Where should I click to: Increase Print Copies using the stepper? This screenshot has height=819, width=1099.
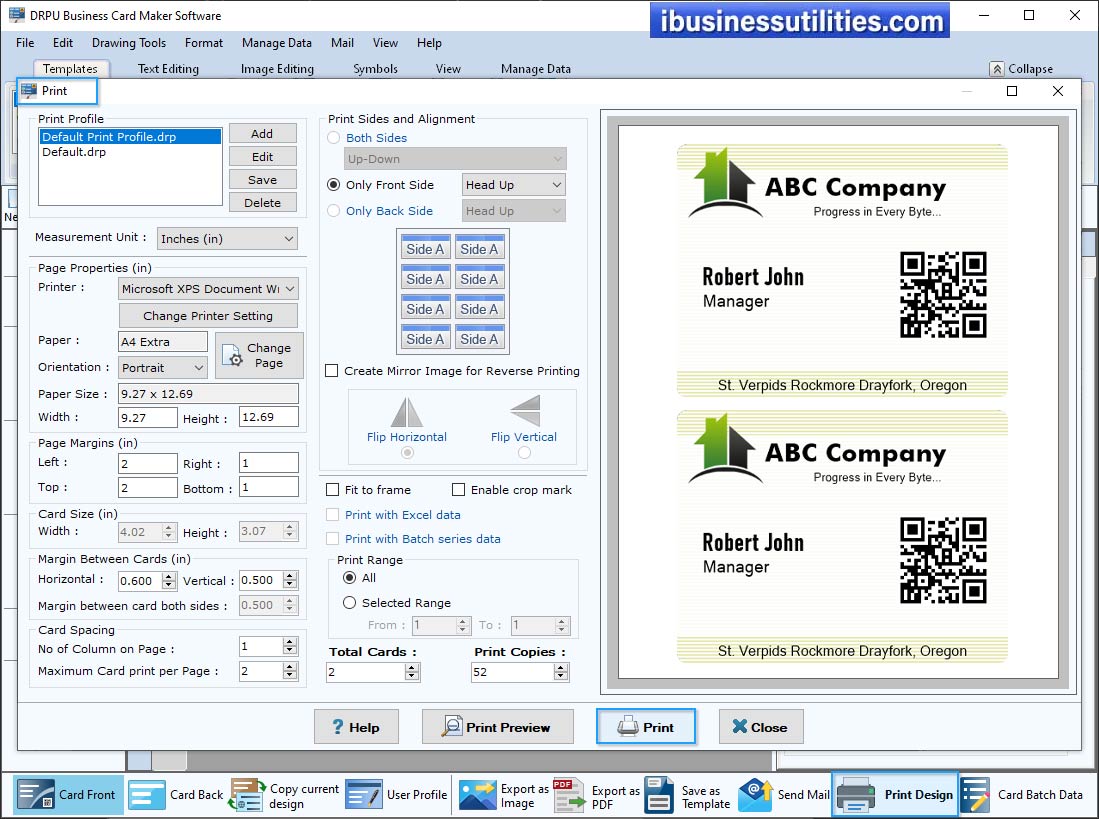[560, 667]
